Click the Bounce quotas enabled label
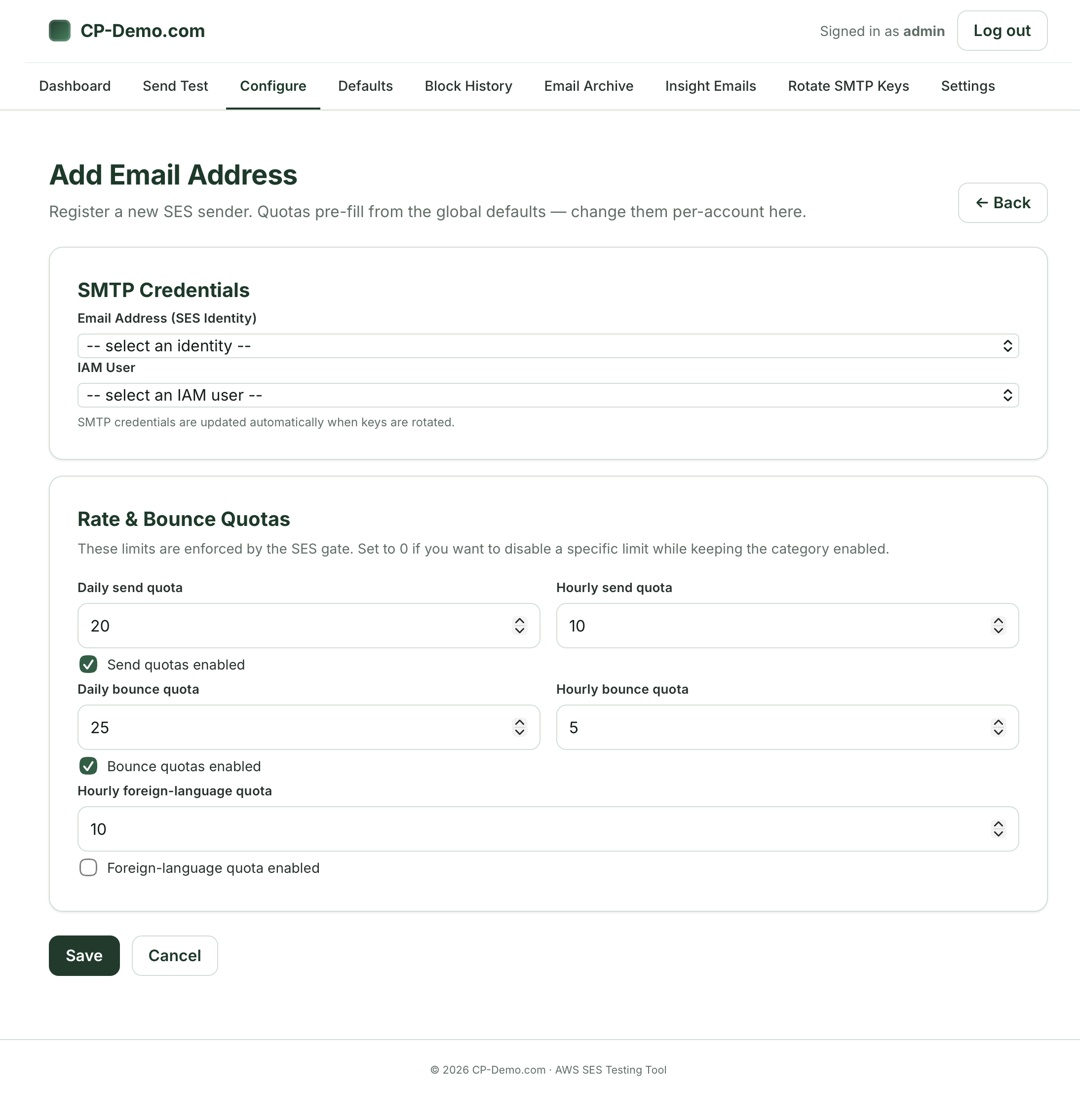 pyautogui.click(x=184, y=766)
